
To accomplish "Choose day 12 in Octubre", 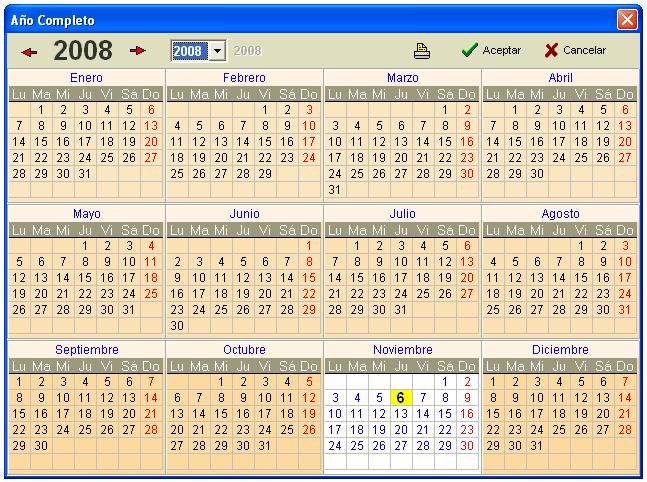I will coord(309,397).
